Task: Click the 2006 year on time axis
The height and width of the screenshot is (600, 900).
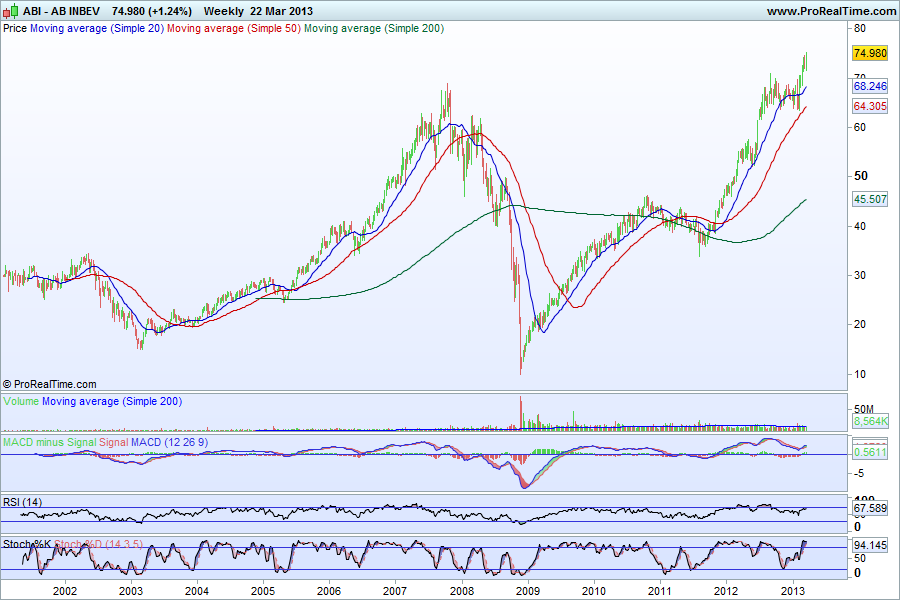Action: [329, 591]
